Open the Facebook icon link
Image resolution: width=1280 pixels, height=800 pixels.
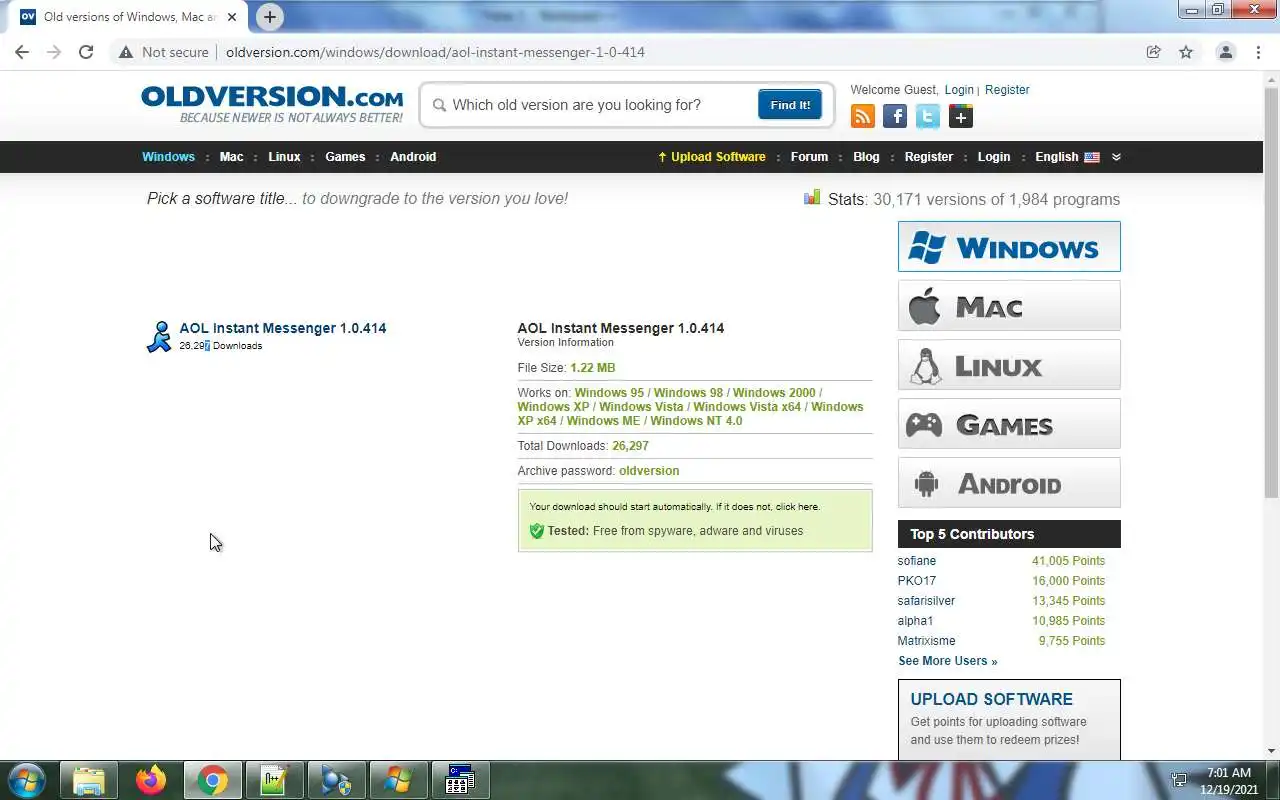pos(895,117)
